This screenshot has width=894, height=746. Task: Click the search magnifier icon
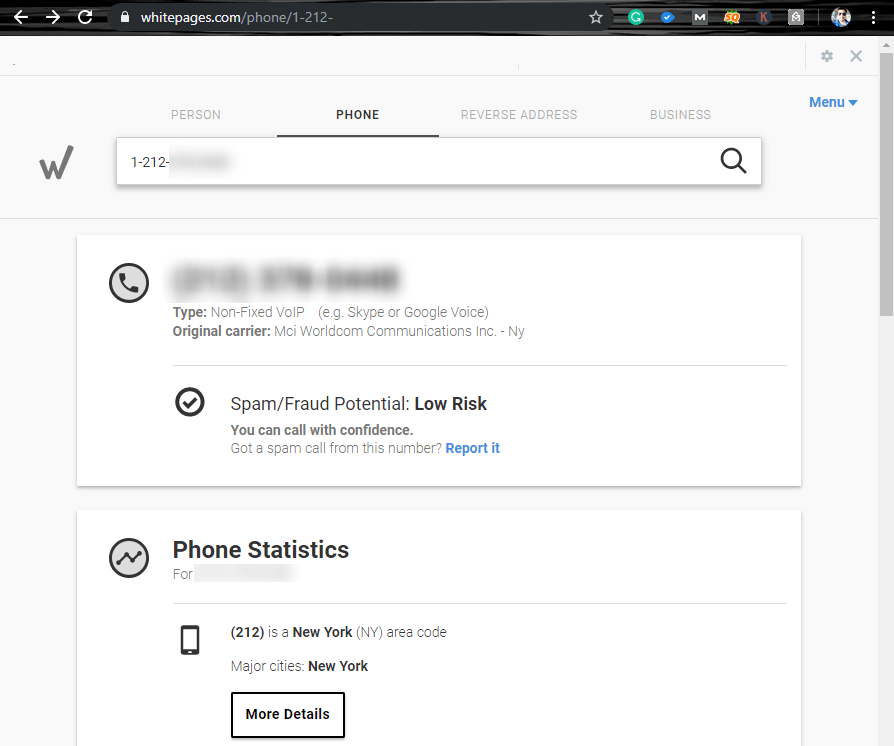click(x=733, y=161)
